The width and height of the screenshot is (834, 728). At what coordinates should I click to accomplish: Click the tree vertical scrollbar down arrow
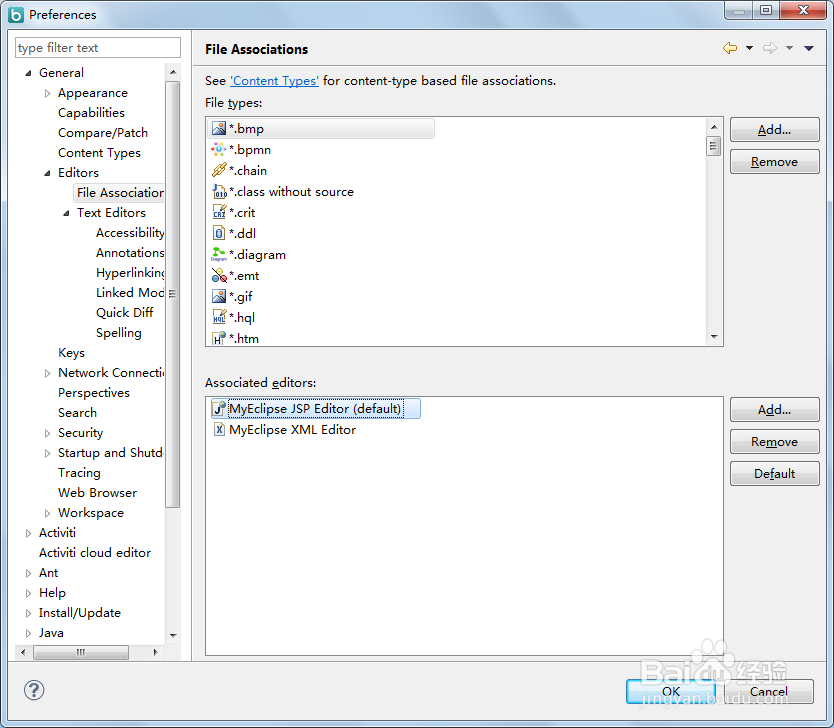tap(173, 635)
